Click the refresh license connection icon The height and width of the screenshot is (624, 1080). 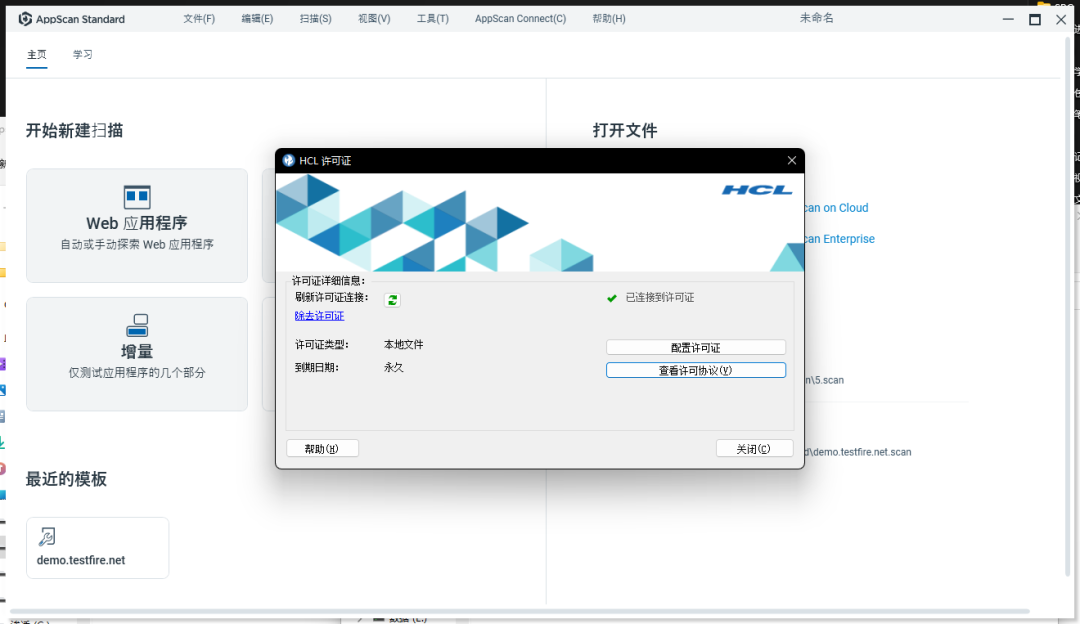pos(392,300)
